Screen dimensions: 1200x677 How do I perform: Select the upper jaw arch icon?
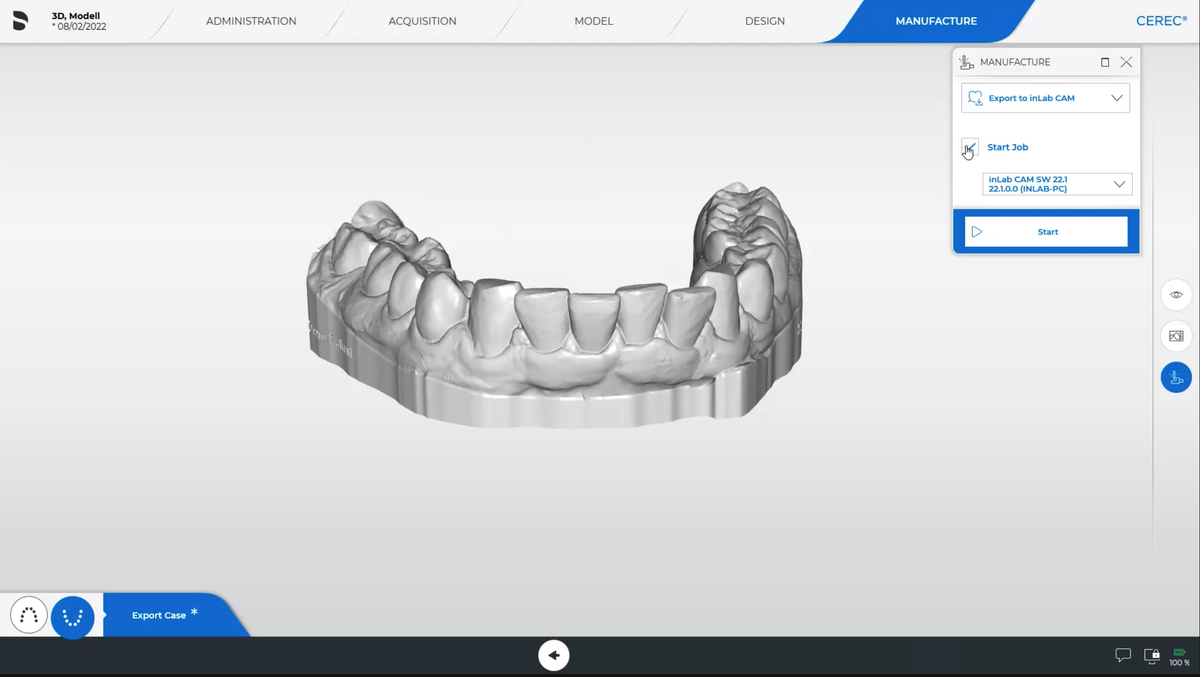29,616
